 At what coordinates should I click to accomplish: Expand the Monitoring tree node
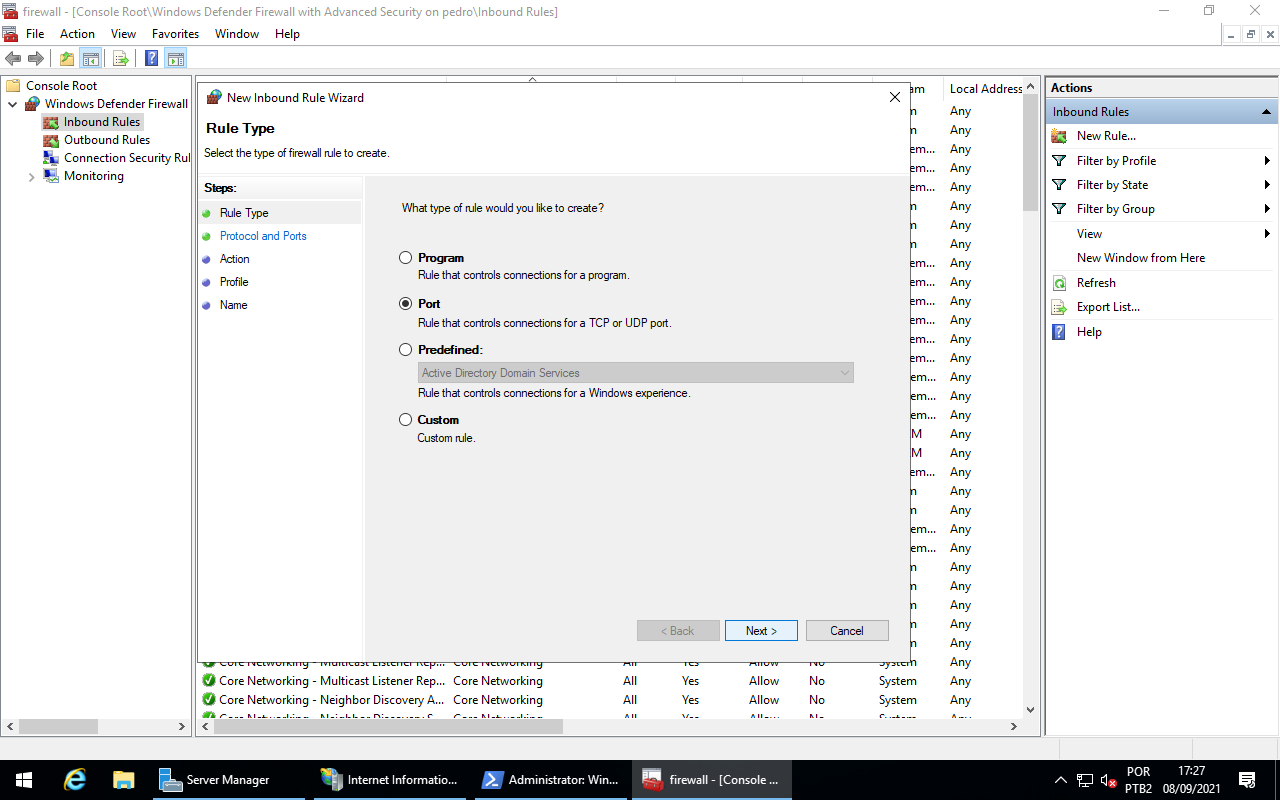pyautogui.click(x=31, y=177)
